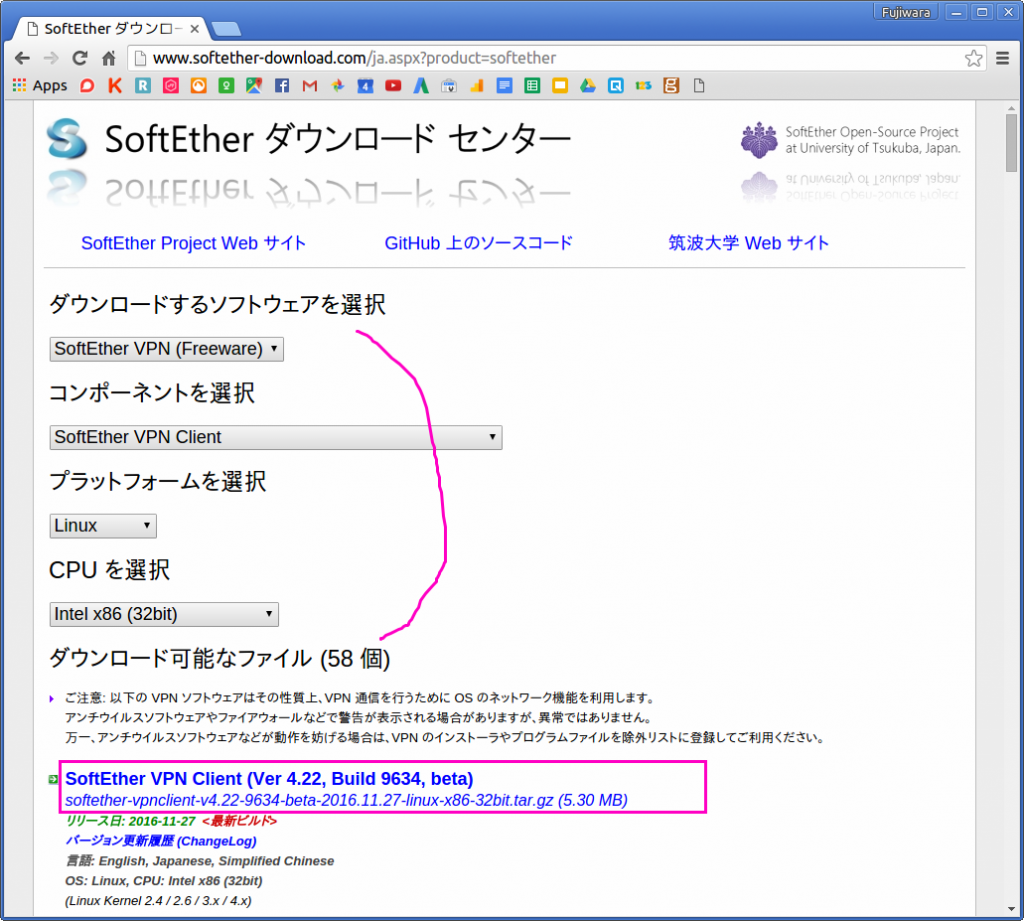Open the CPU dropdown showing Intel x86 (32bit)
Viewport: 1024px width, 921px height.
pos(164,614)
